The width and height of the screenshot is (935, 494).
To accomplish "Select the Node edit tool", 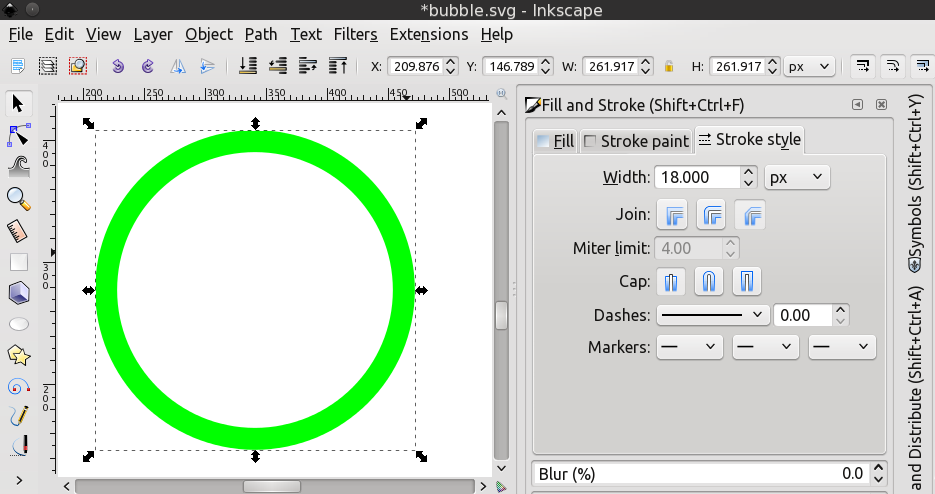I will coord(18,136).
